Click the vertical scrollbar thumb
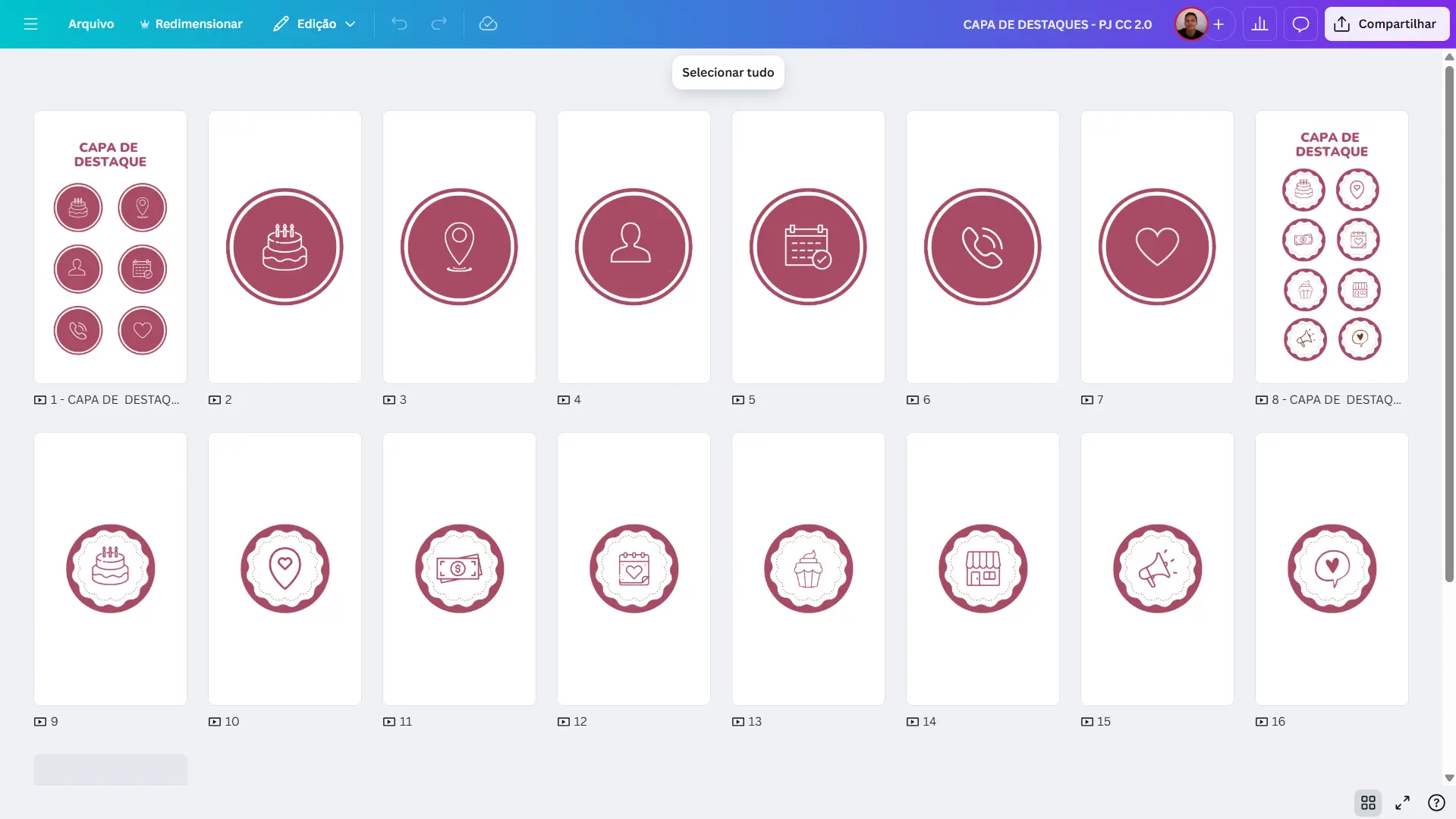This screenshot has height=819, width=1456. tap(1449, 324)
